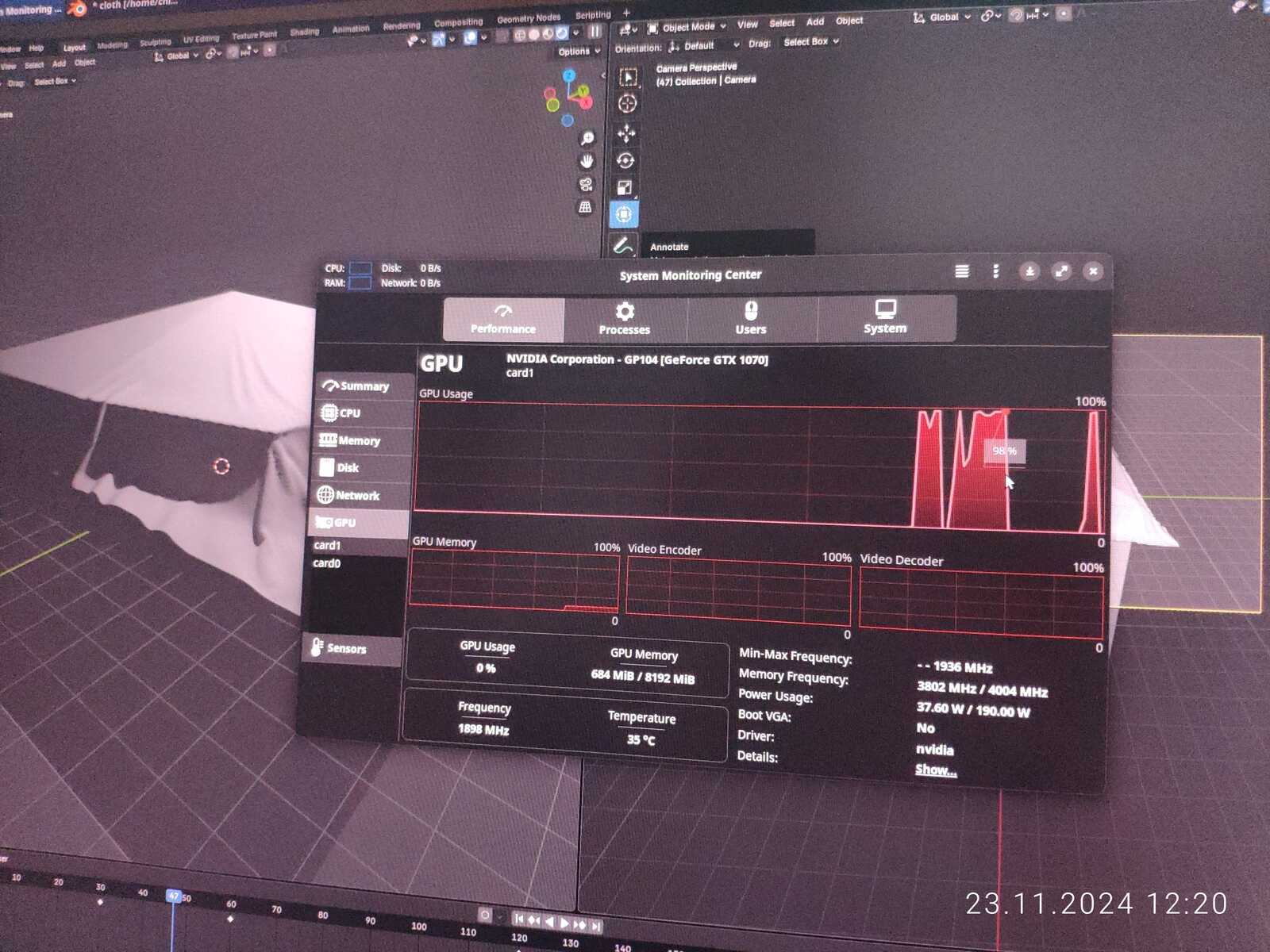Viewport: 1270px width, 952px height.
Task: Switch perspective/orthographic with the grid icon
Action: (x=585, y=207)
